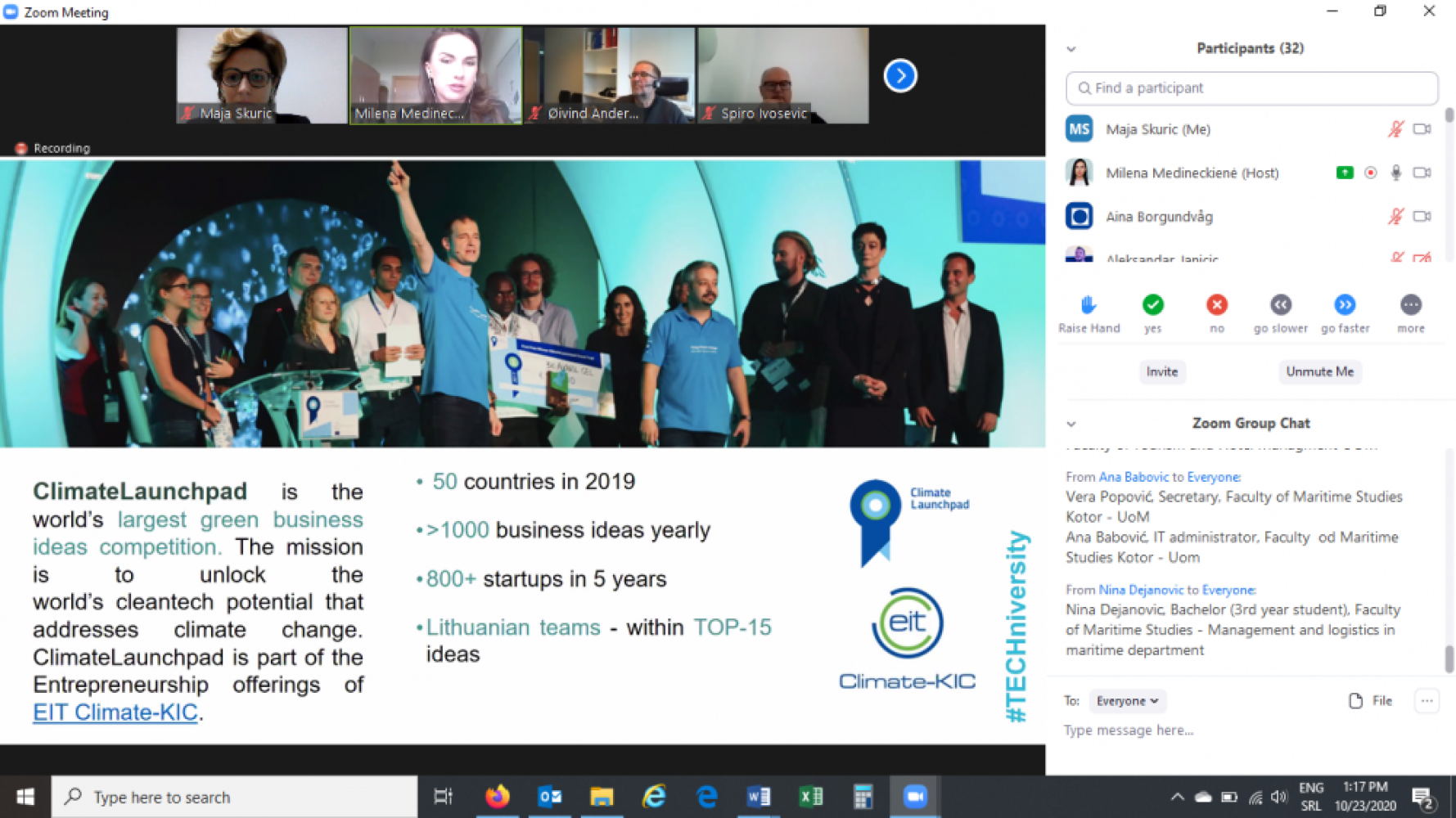Click the Unmute Me button
This screenshot has width=1456, height=818.
1319,372
